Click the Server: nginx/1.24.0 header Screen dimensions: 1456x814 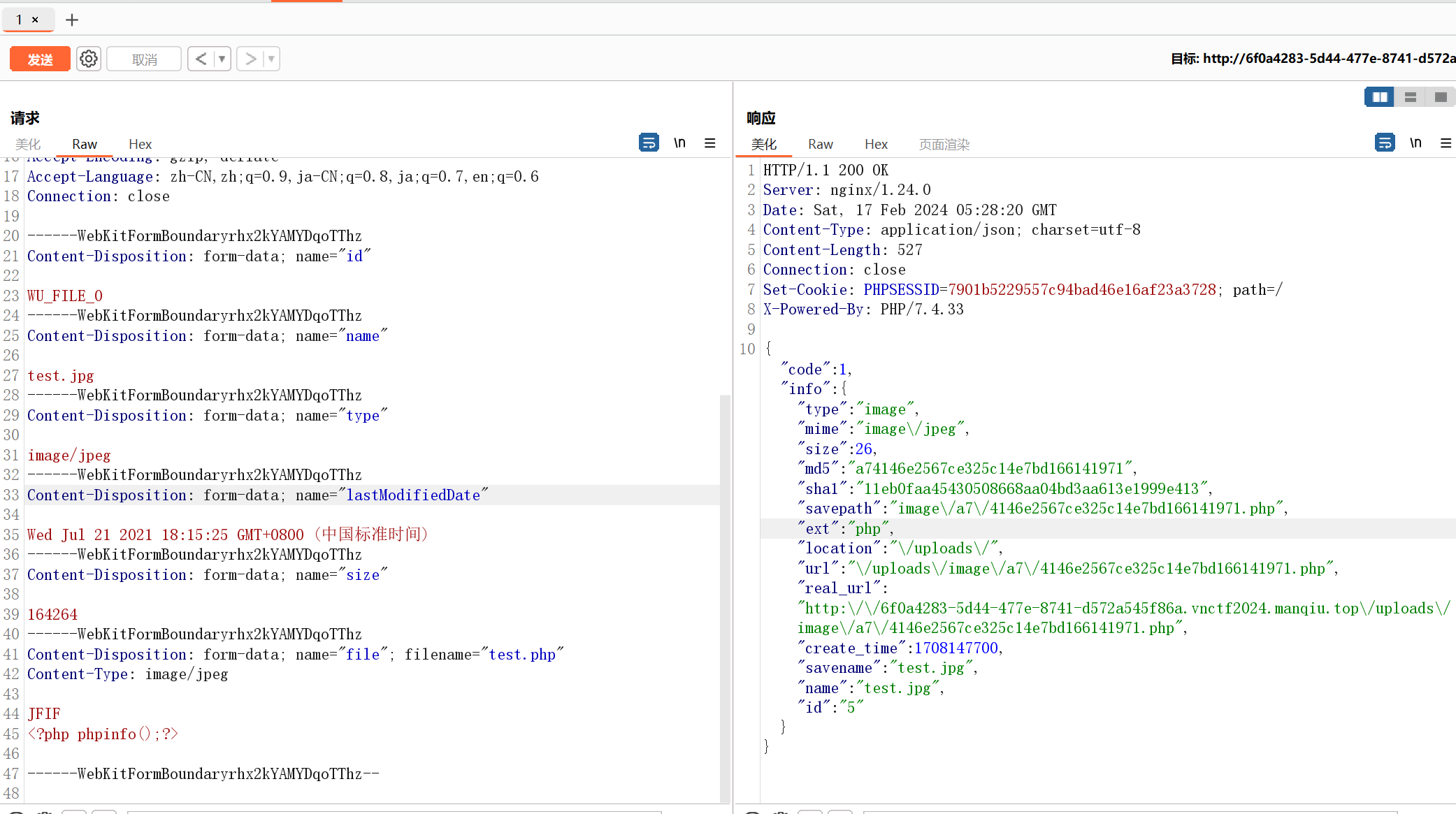click(846, 190)
